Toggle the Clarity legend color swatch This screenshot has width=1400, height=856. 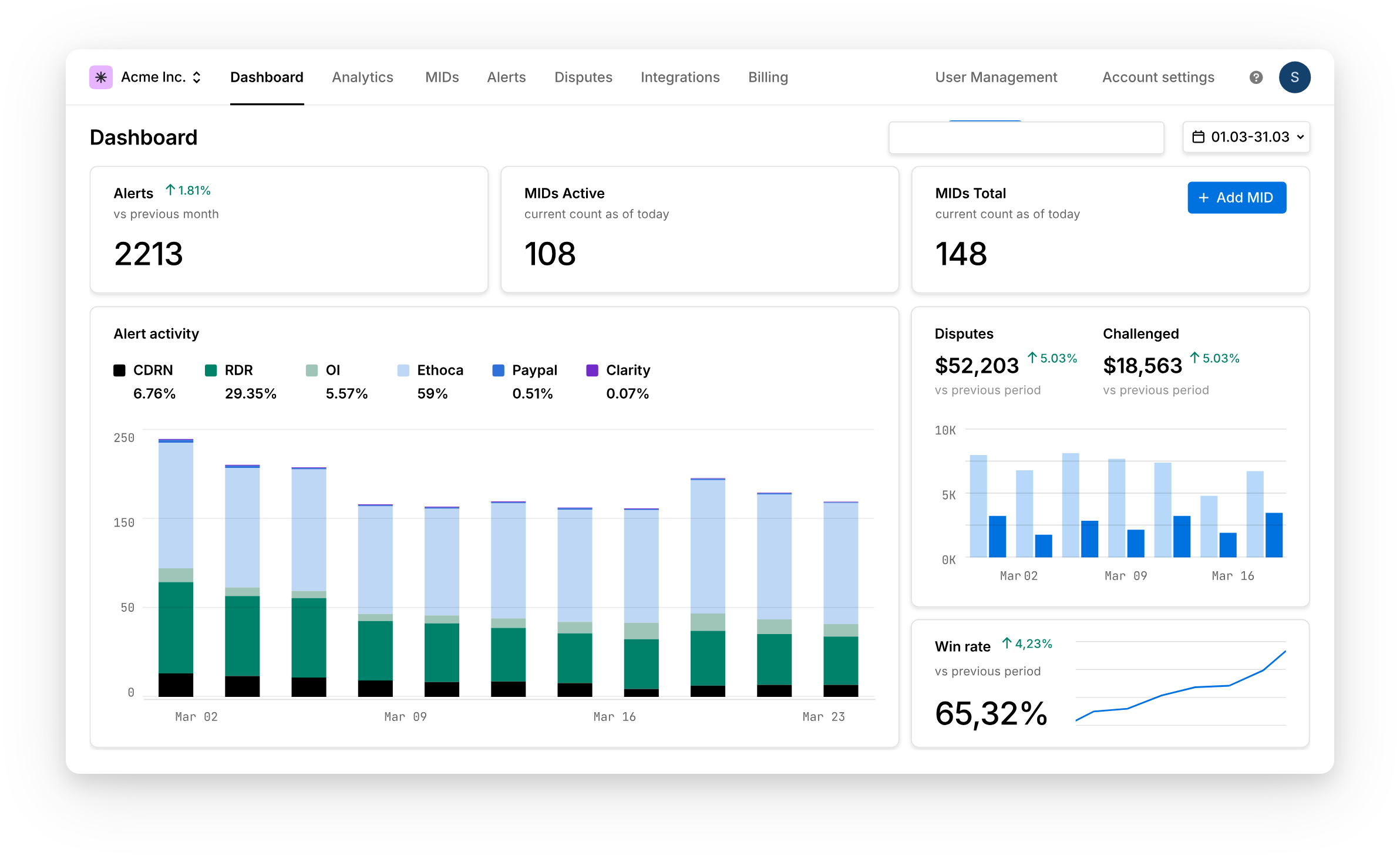(x=593, y=370)
